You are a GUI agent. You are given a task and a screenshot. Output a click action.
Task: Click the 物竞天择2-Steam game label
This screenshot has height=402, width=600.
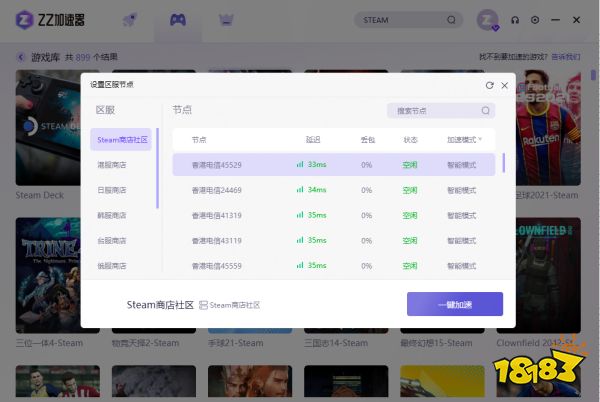coord(145,343)
